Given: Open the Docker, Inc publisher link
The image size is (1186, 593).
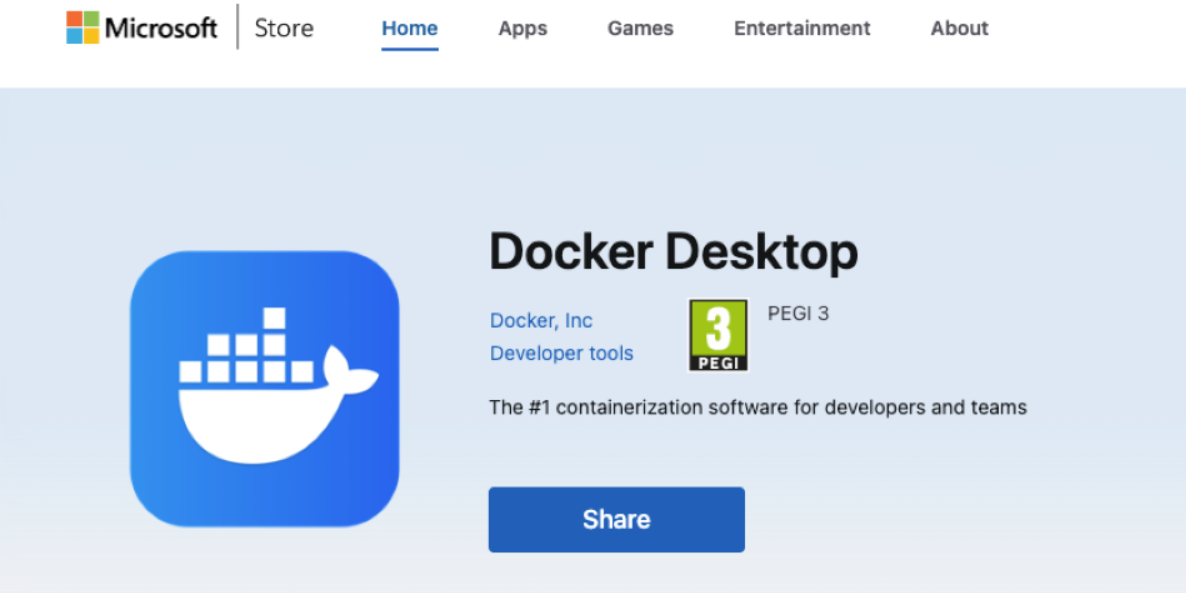Looking at the screenshot, I should [540, 320].
